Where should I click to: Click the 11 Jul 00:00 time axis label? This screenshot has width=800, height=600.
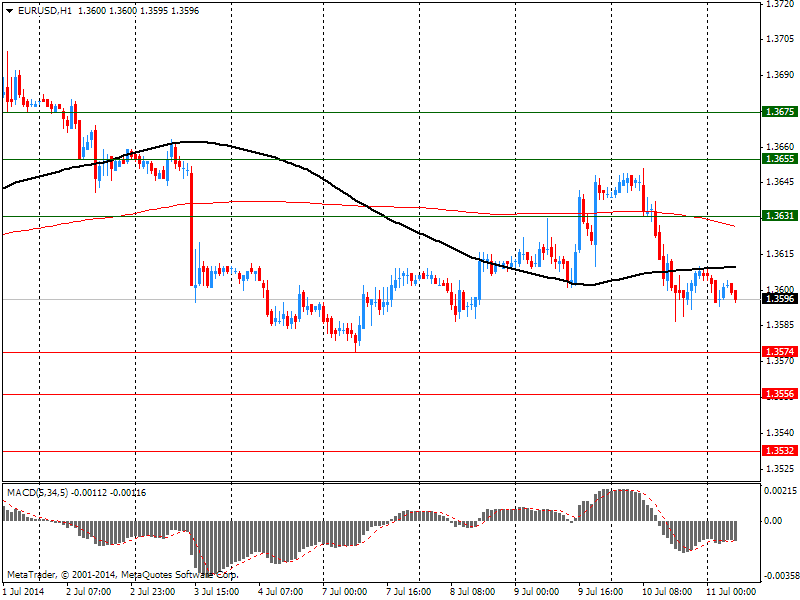(731, 591)
